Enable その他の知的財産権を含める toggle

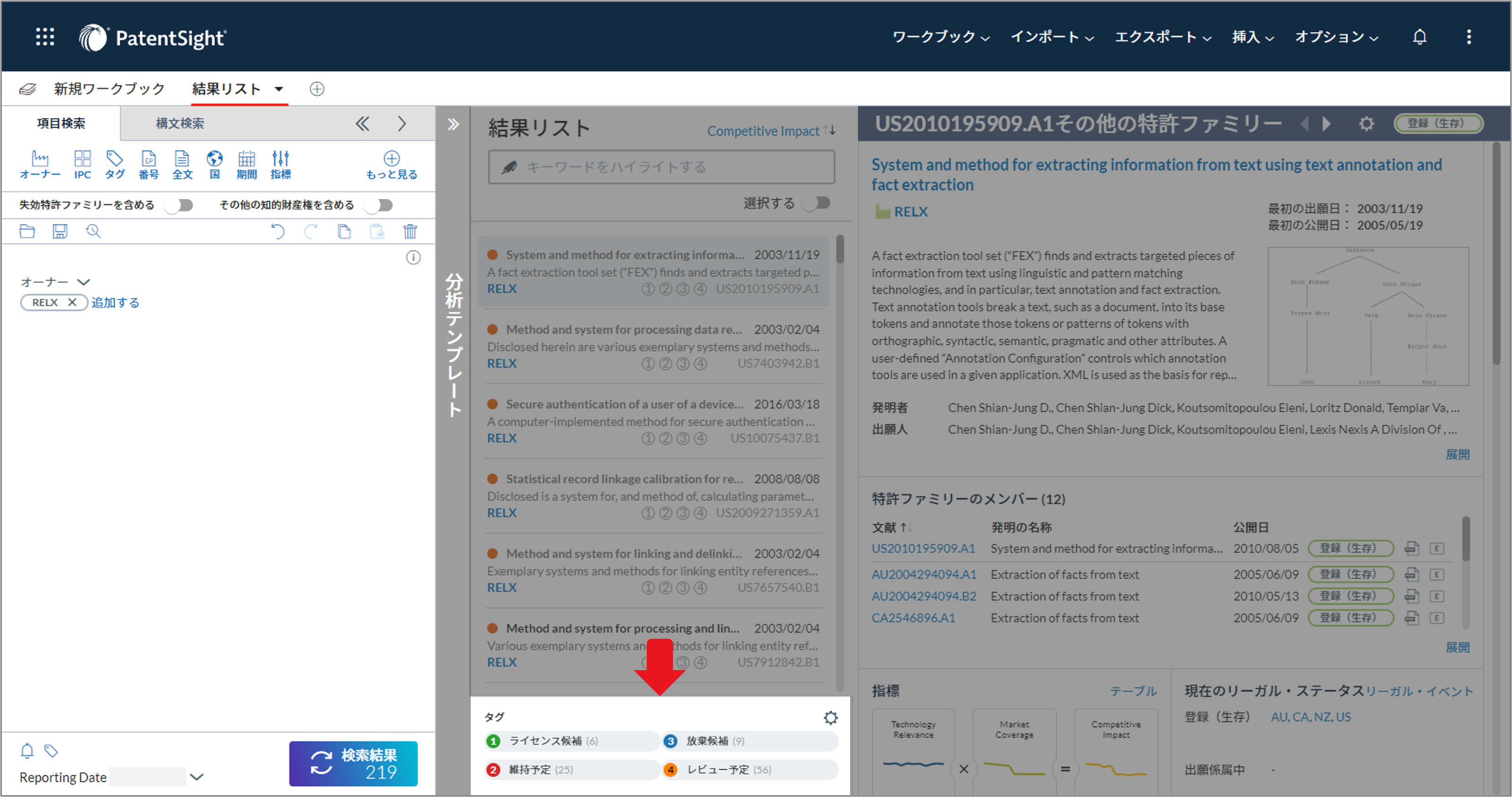click(x=378, y=204)
